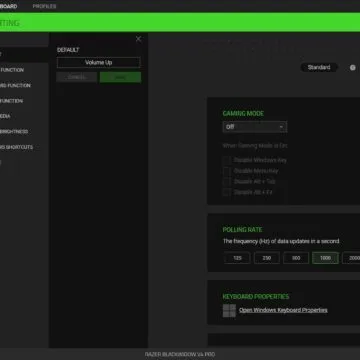Click the Razer BlackWidow V4 Pro device label
The height and width of the screenshot is (360, 360).
click(180, 355)
